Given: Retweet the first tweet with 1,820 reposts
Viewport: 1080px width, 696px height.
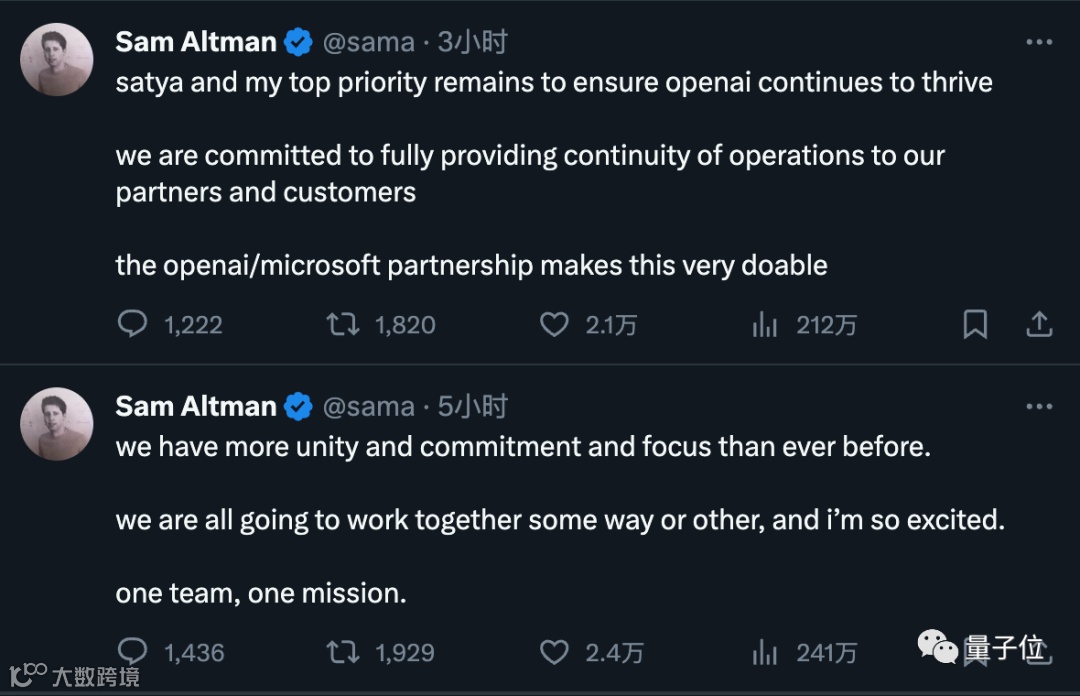Looking at the screenshot, I should [343, 324].
